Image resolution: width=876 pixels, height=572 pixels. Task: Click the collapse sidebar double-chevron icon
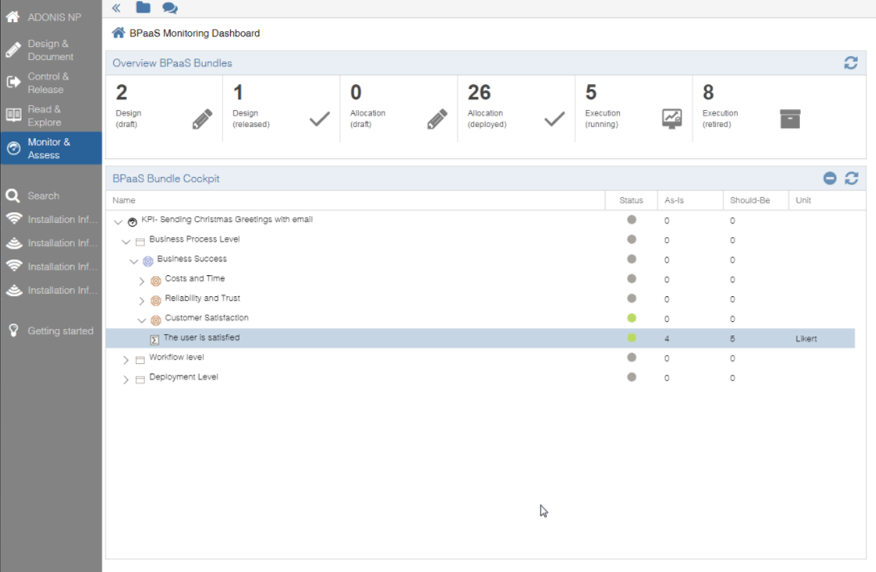116,8
